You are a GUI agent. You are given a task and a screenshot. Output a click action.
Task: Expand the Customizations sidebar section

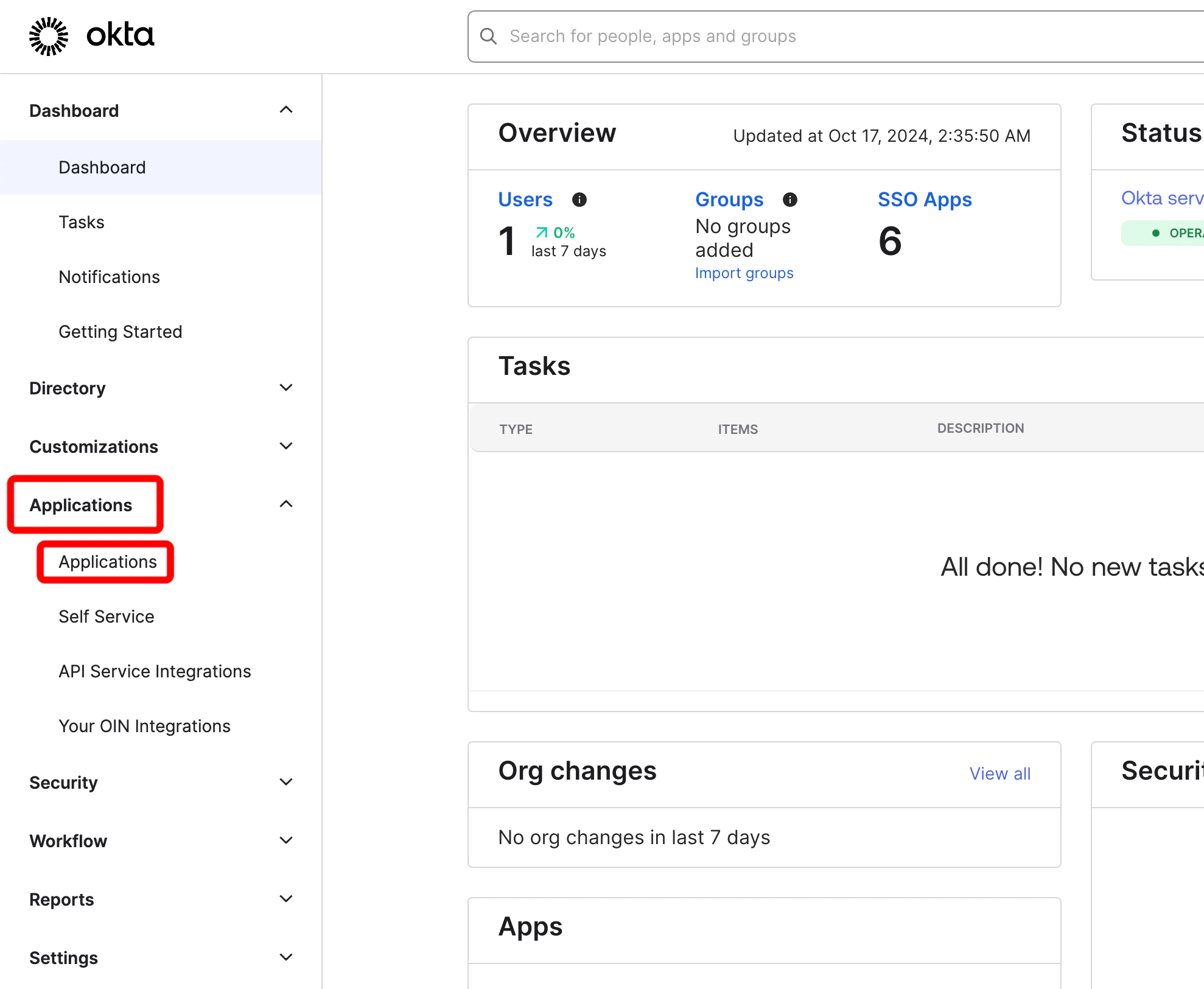[286, 446]
